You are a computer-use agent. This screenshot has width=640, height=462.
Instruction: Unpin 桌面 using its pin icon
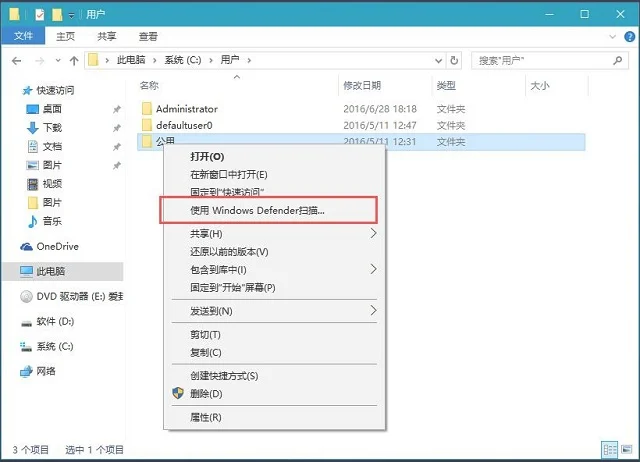[117, 109]
